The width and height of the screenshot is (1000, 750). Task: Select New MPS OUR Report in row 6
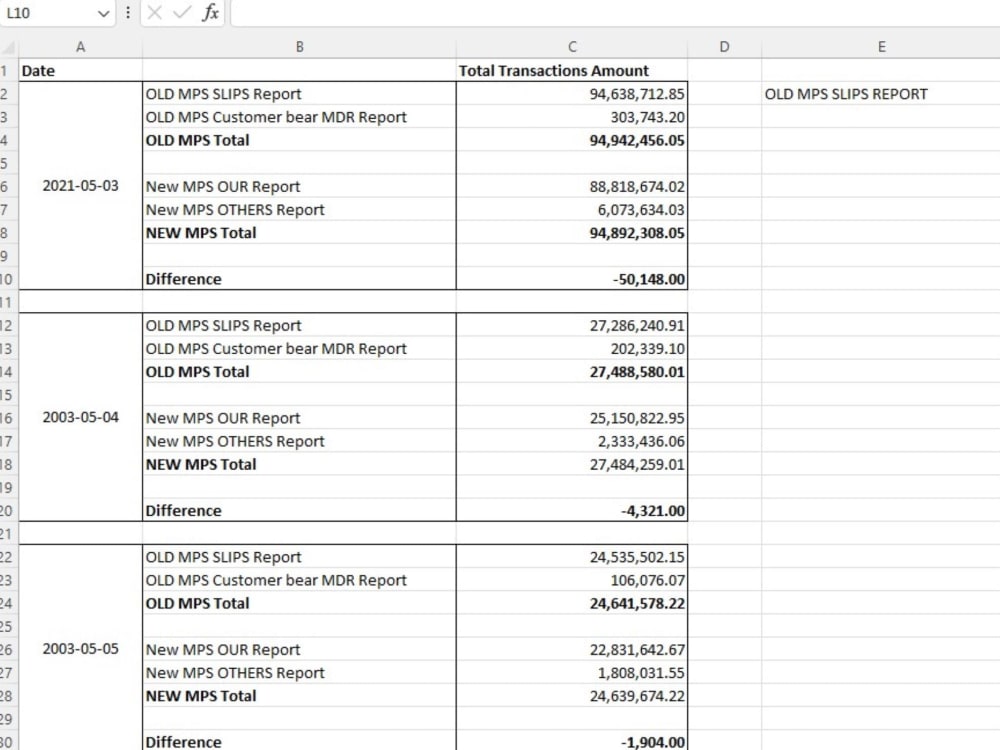(299, 186)
